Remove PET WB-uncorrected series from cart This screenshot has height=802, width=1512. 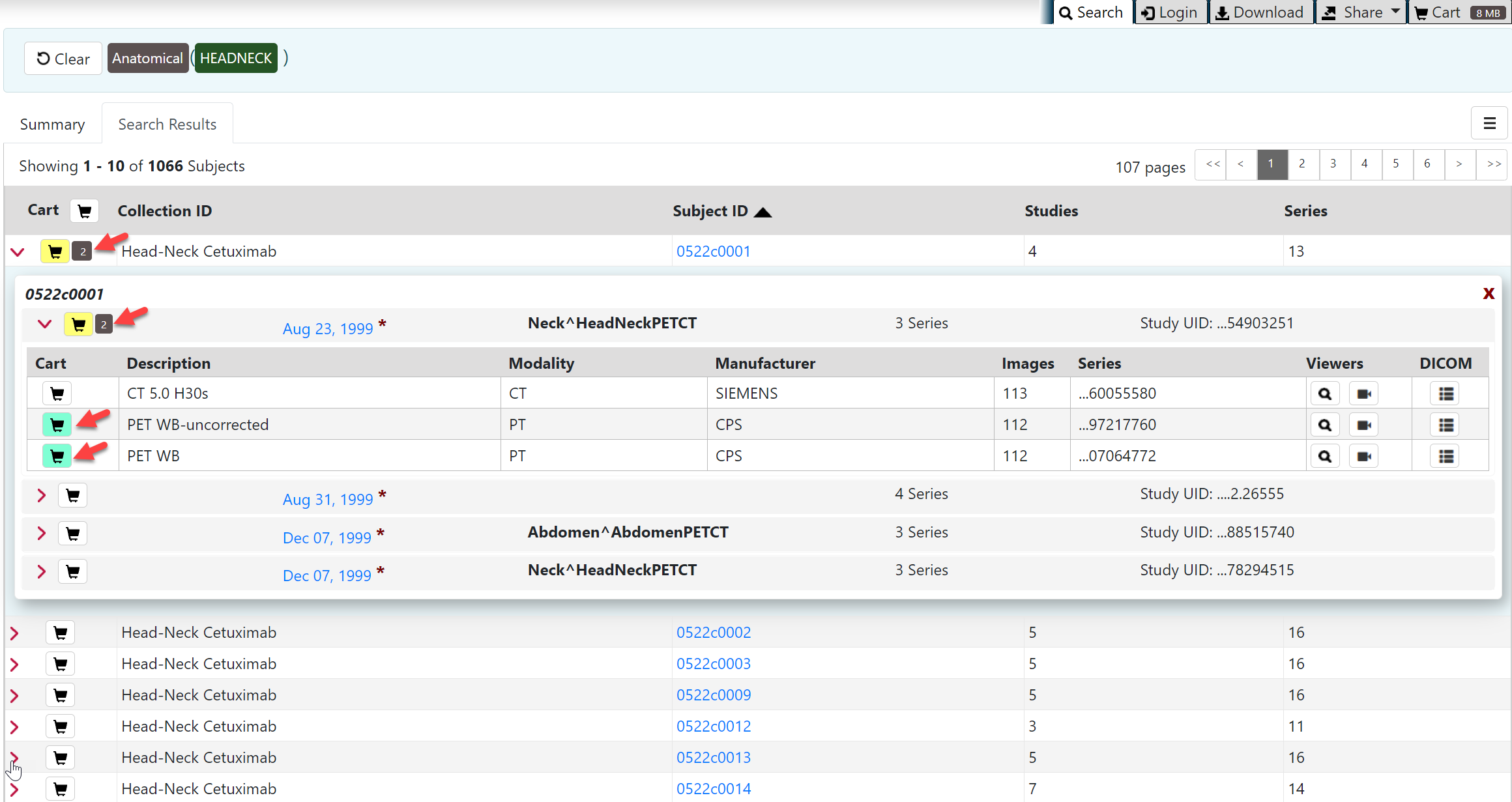pos(57,425)
